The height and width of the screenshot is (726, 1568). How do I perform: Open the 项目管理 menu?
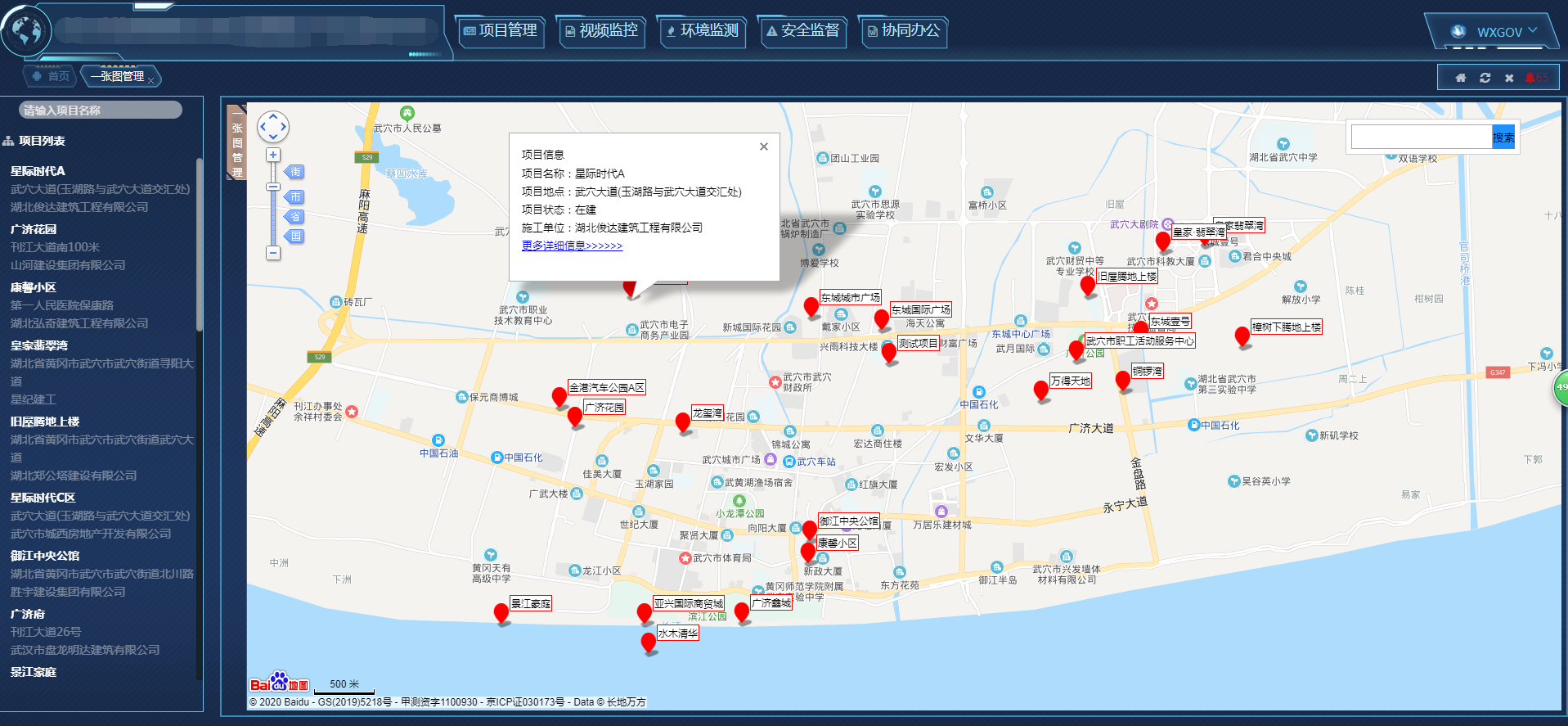pyautogui.click(x=501, y=31)
